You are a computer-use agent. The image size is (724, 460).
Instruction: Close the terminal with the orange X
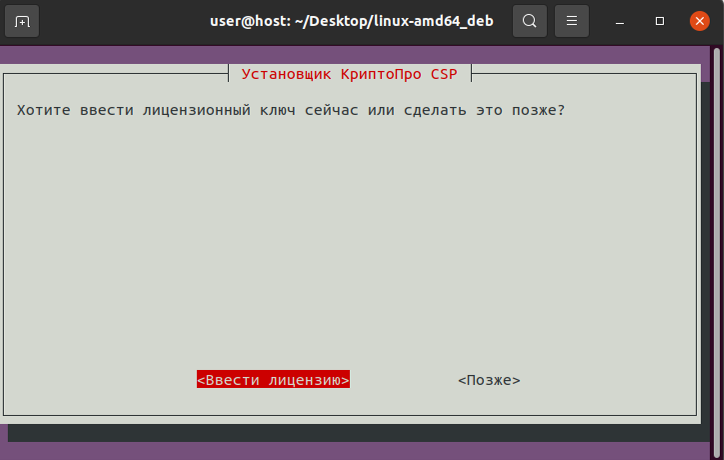coord(698,21)
